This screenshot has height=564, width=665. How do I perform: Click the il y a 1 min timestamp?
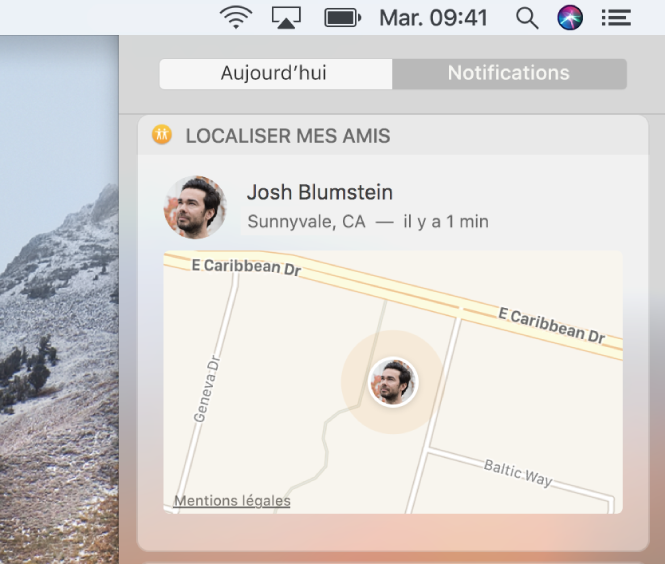coord(446,221)
